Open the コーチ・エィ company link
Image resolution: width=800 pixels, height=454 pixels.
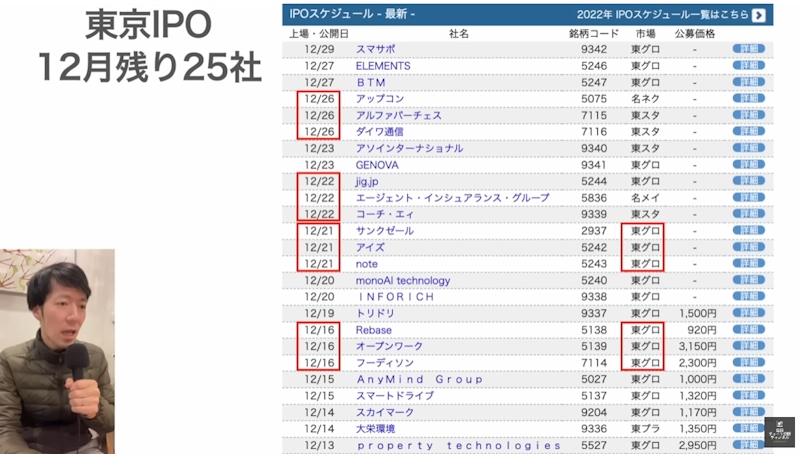click(385, 214)
